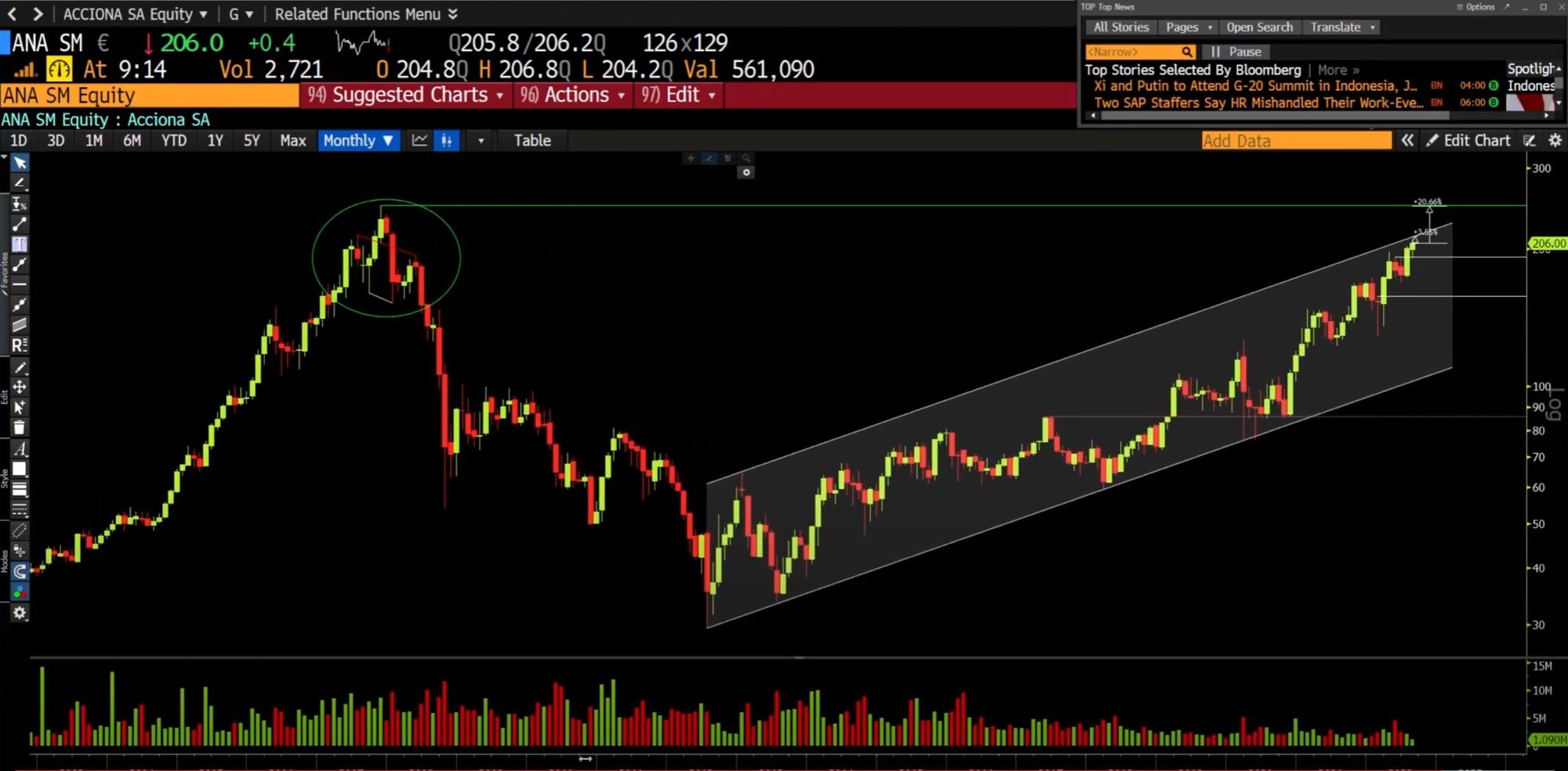Choose the pointer-plus select tool
This screenshot has height=771, width=1568.
click(x=20, y=407)
